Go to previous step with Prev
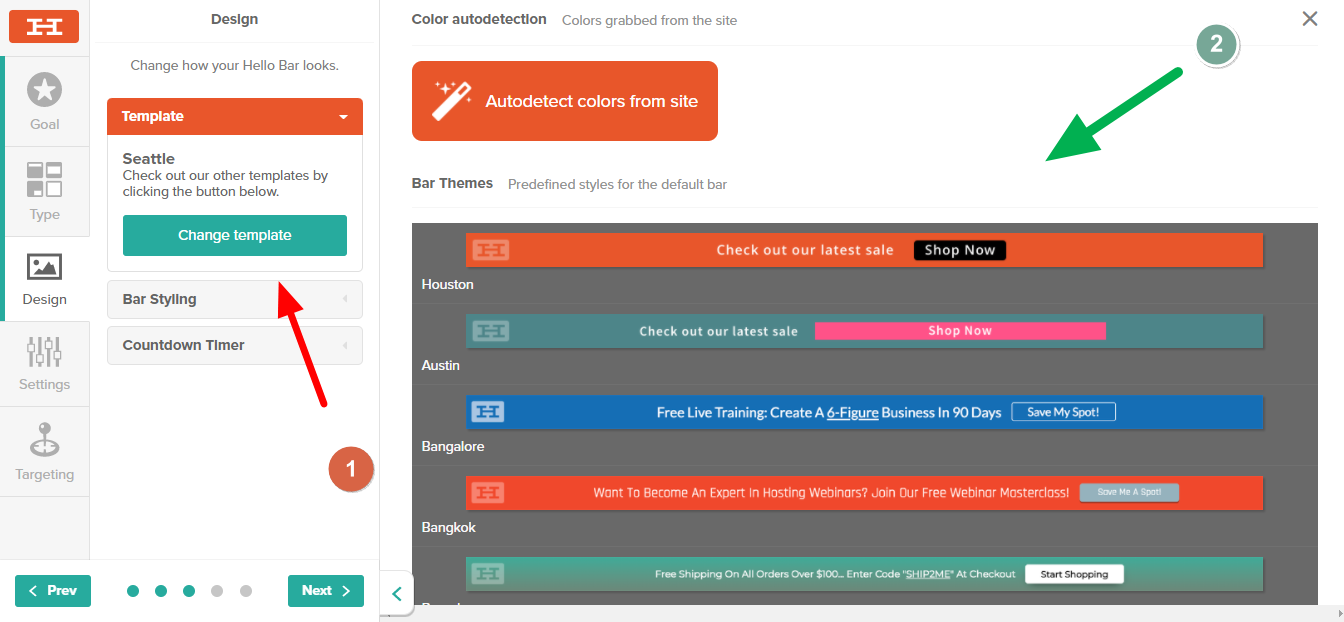Image resolution: width=1344 pixels, height=622 pixels. (x=53, y=591)
